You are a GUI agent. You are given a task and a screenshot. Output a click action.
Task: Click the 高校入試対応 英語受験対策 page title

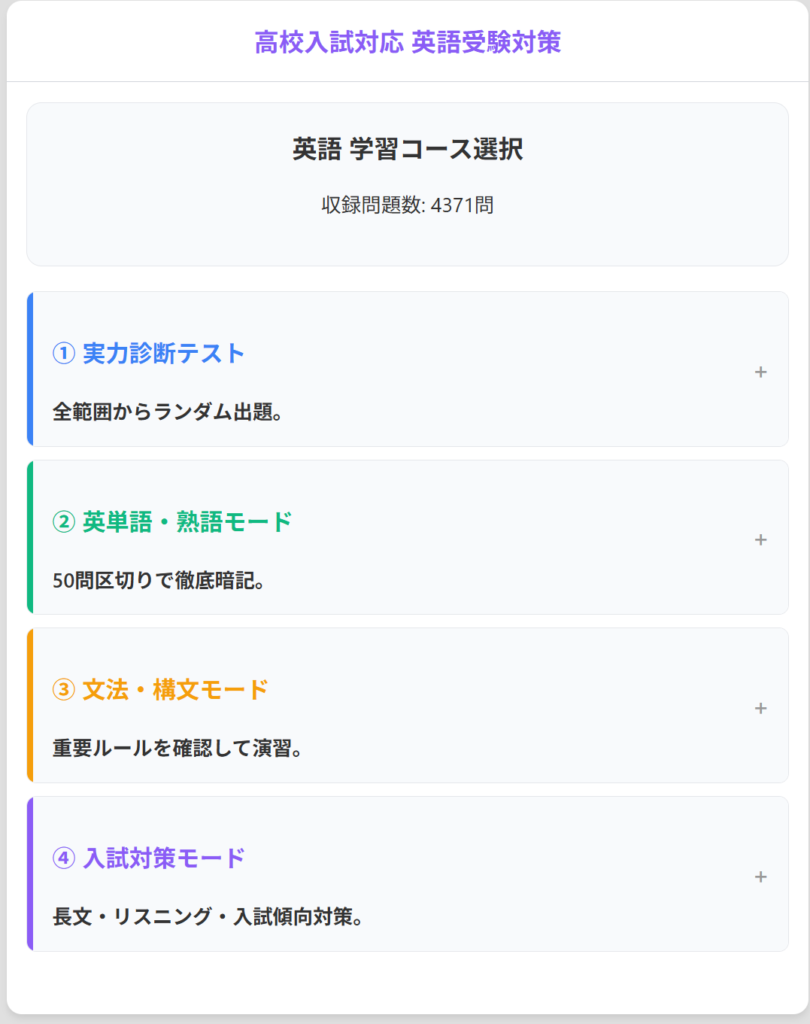(407, 42)
